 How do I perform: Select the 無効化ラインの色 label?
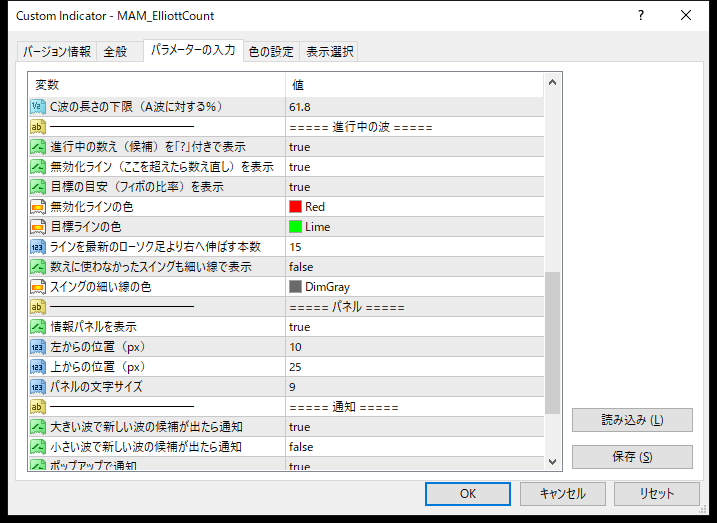click(x=91, y=207)
